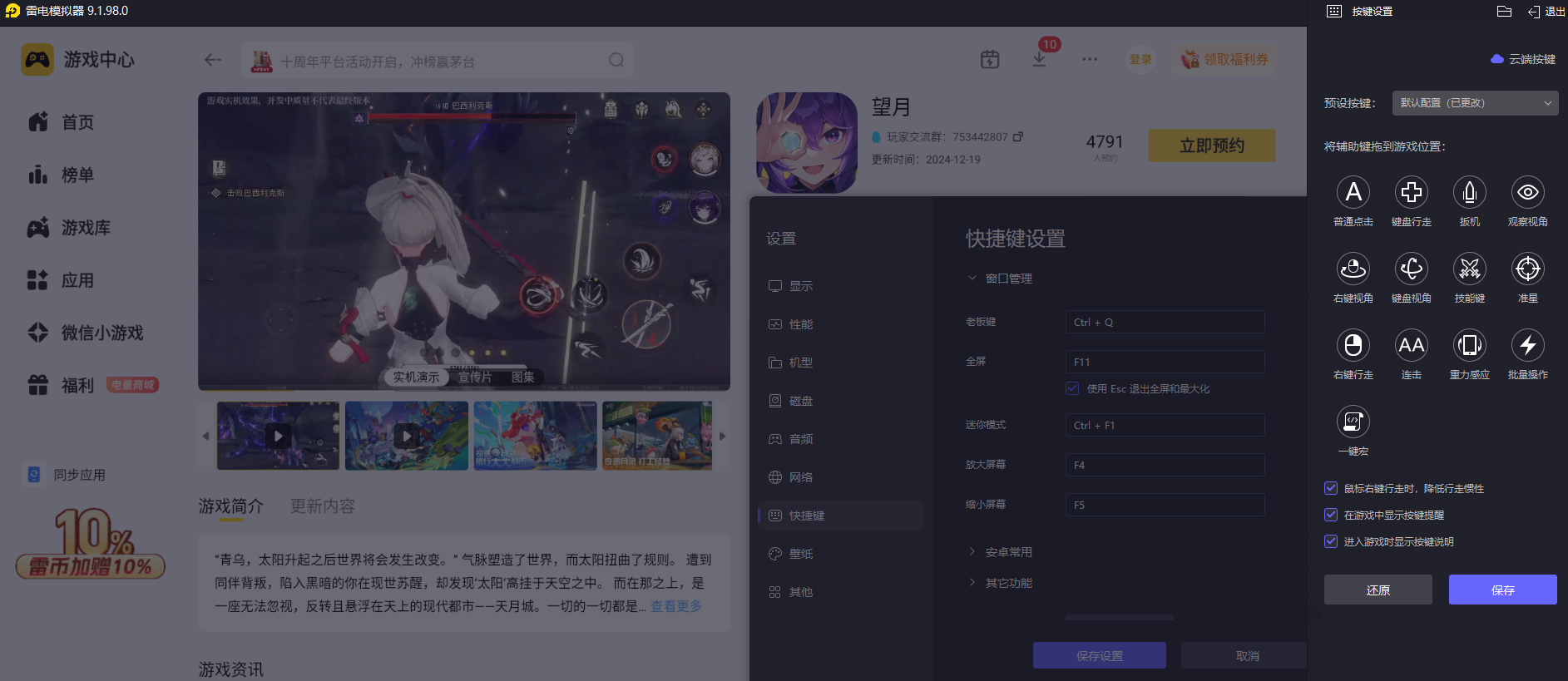Open 云端按键 cloud key configs
1568x681 pixels.
(x=1523, y=59)
